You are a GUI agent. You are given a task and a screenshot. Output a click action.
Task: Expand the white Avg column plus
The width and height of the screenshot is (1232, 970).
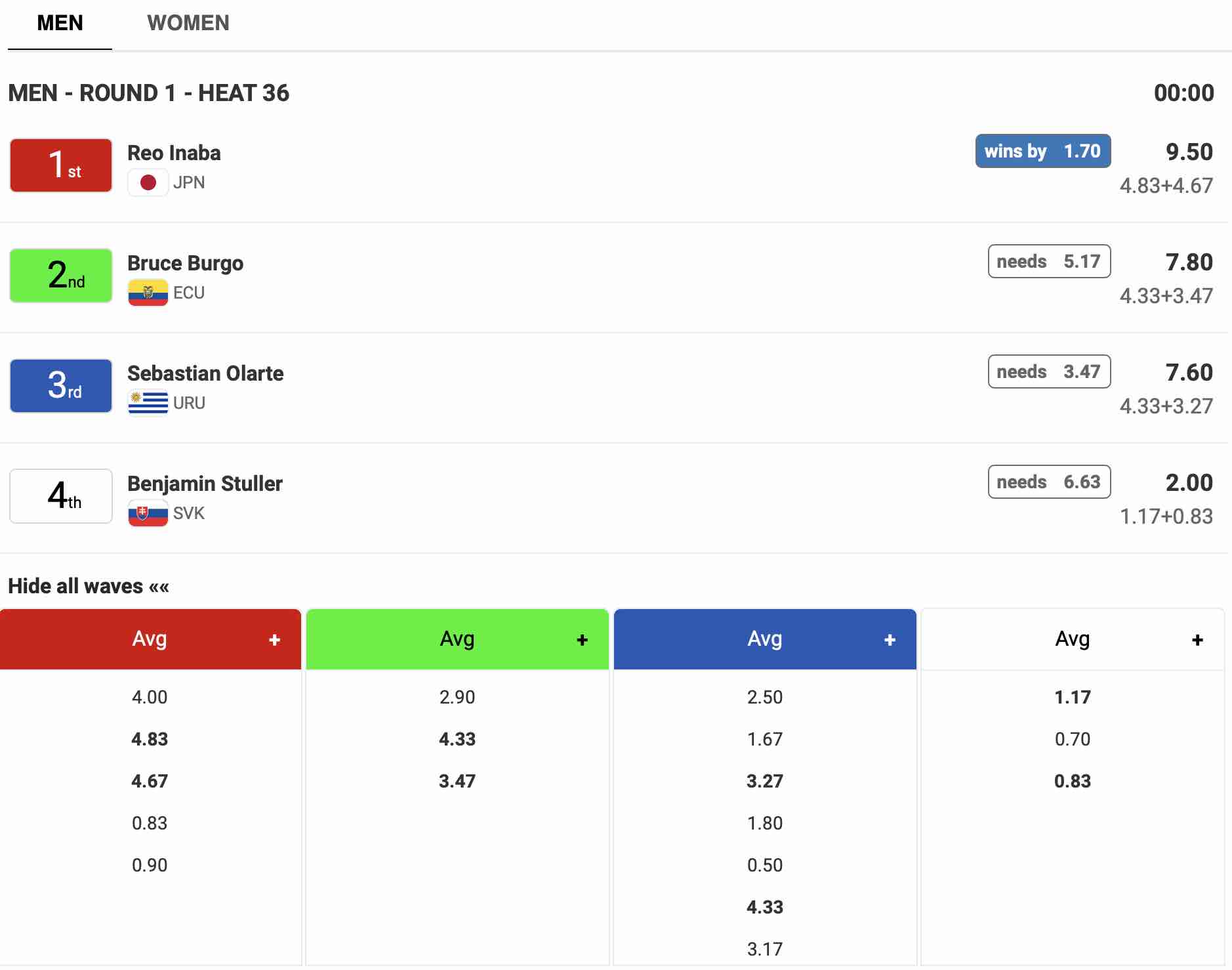(x=1197, y=640)
